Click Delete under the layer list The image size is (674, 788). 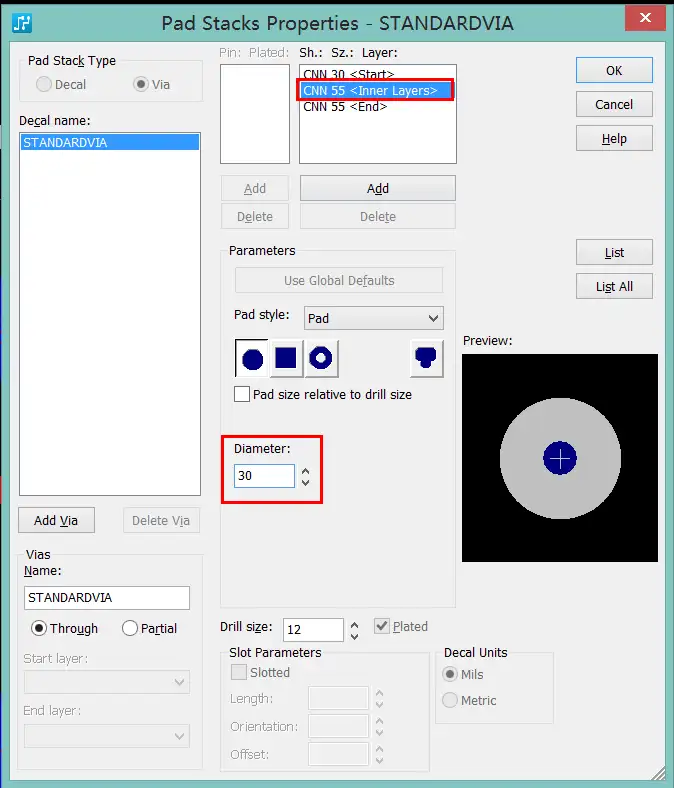click(x=378, y=216)
